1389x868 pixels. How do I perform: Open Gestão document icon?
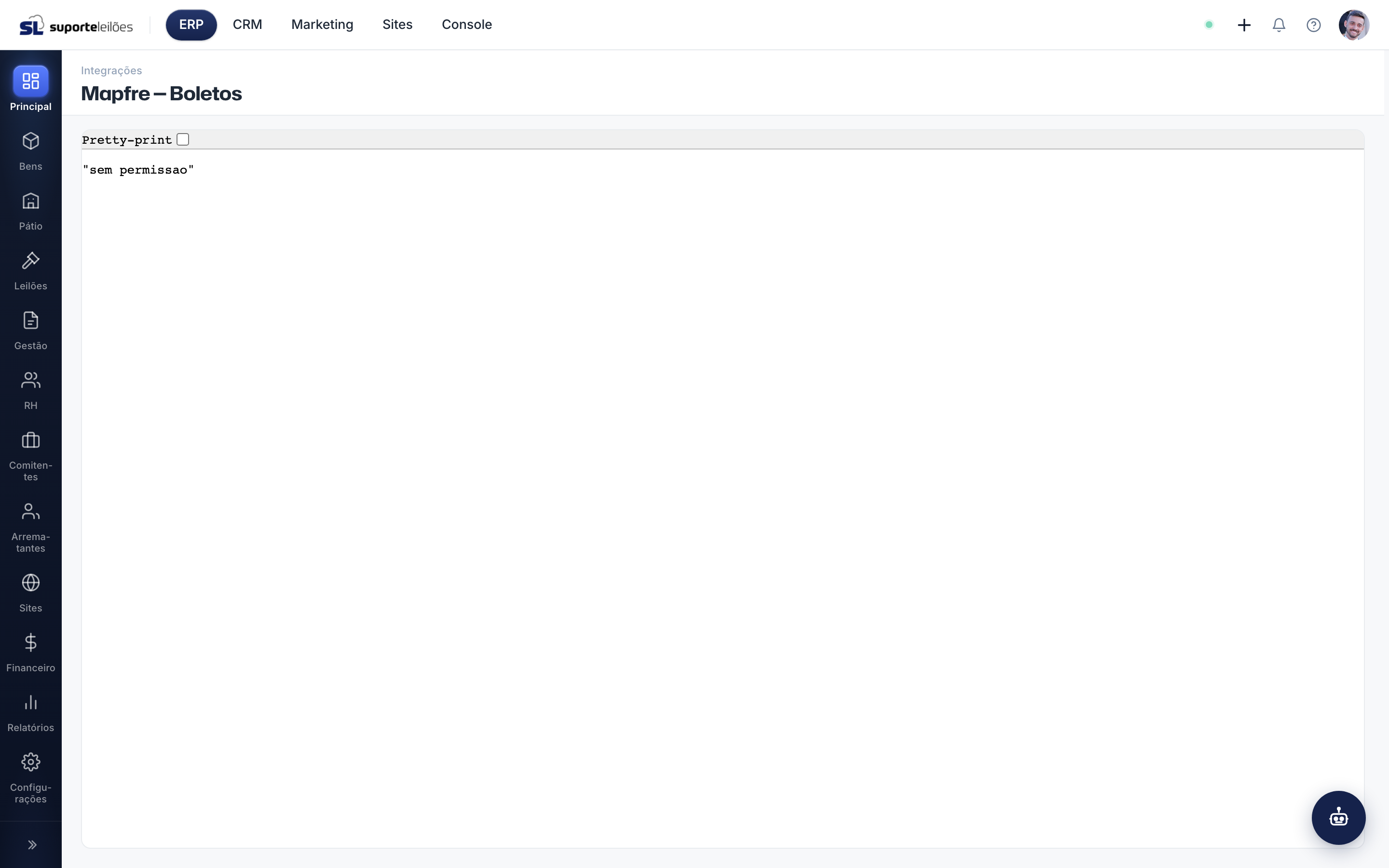(x=30, y=320)
